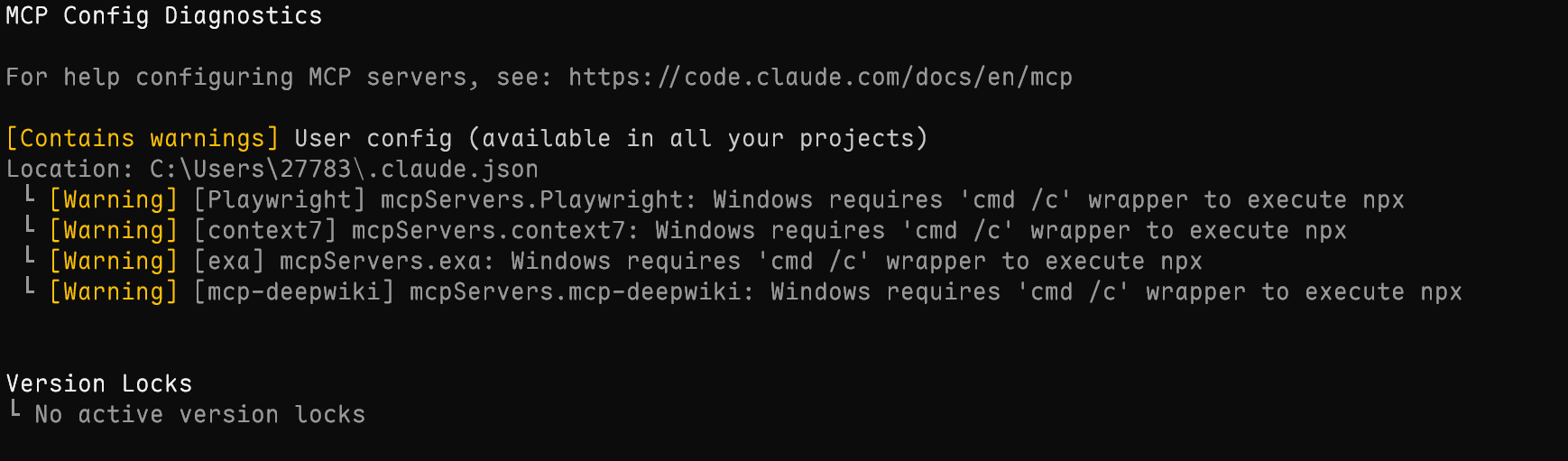1568x461 pixels.
Task: Select the [mcp-deepwiki] server name
Action: coord(294,292)
